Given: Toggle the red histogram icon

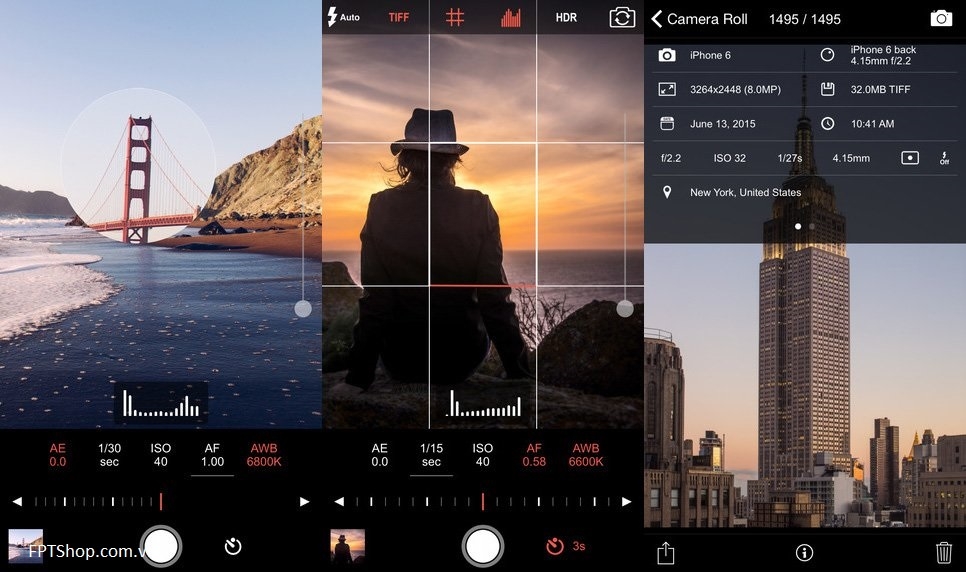Looking at the screenshot, I should click(510, 18).
